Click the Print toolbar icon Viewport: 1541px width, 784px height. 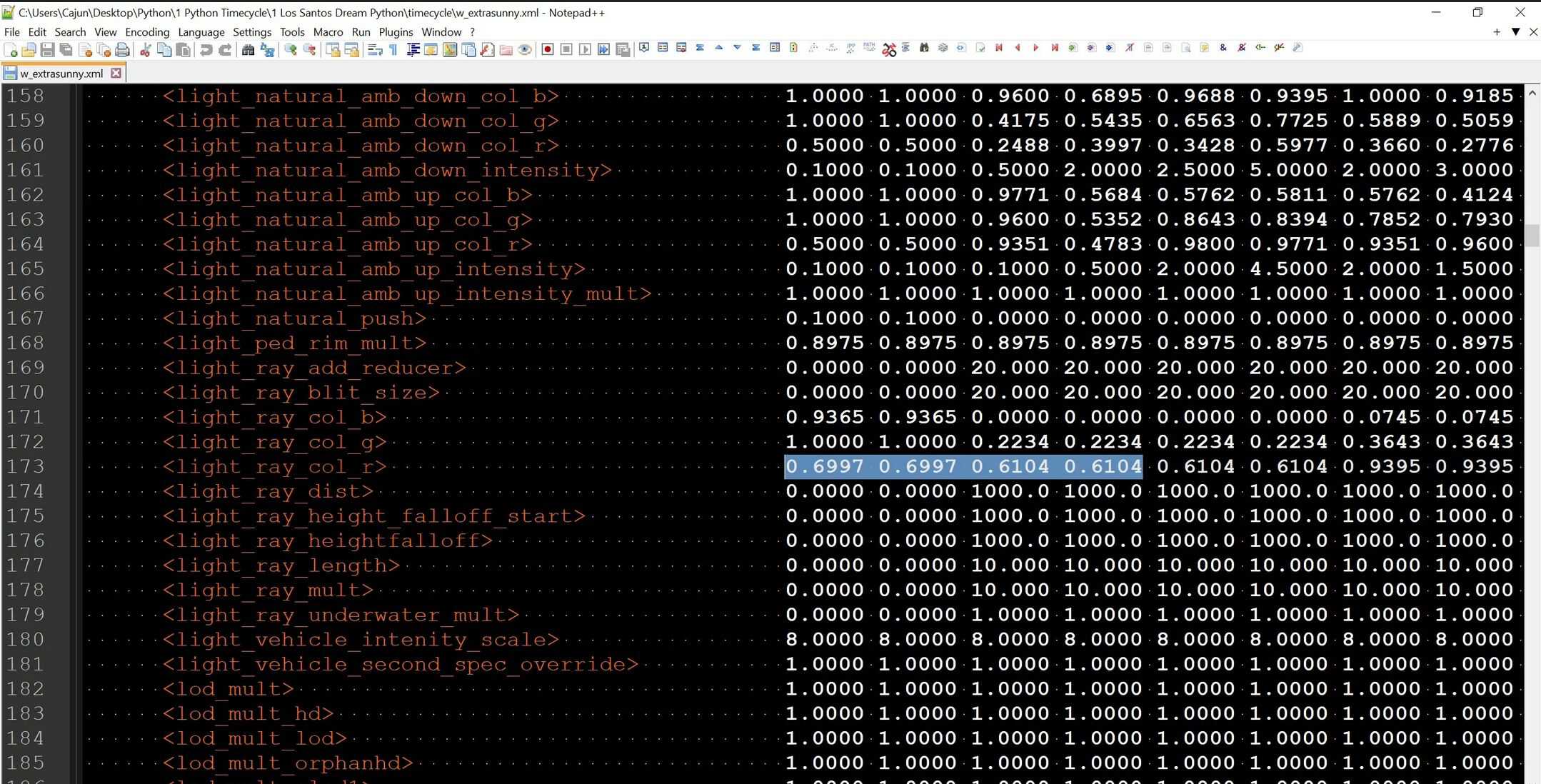pos(122,49)
